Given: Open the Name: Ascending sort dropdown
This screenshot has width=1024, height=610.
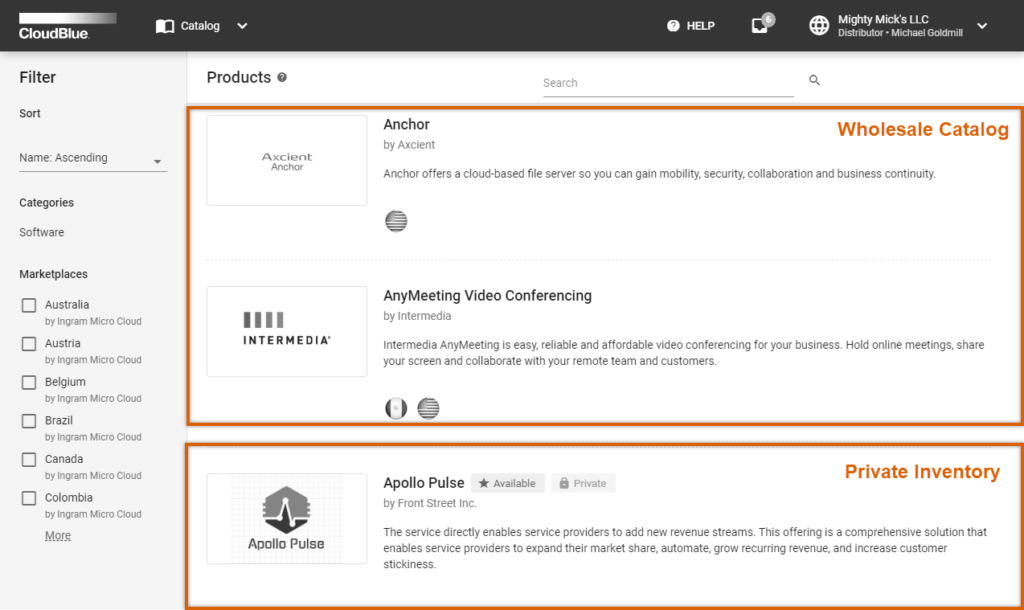Looking at the screenshot, I should [x=92, y=158].
